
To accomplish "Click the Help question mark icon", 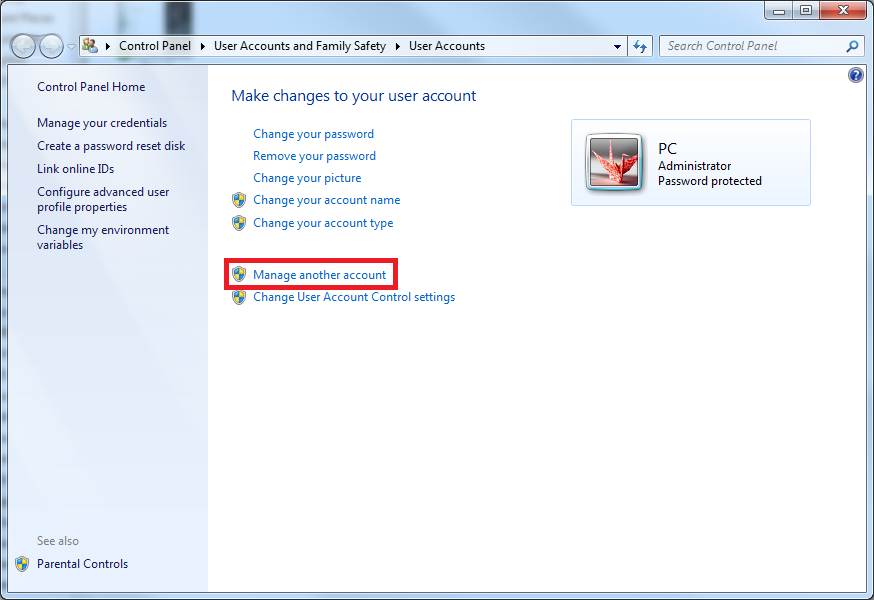I will pos(856,75).
